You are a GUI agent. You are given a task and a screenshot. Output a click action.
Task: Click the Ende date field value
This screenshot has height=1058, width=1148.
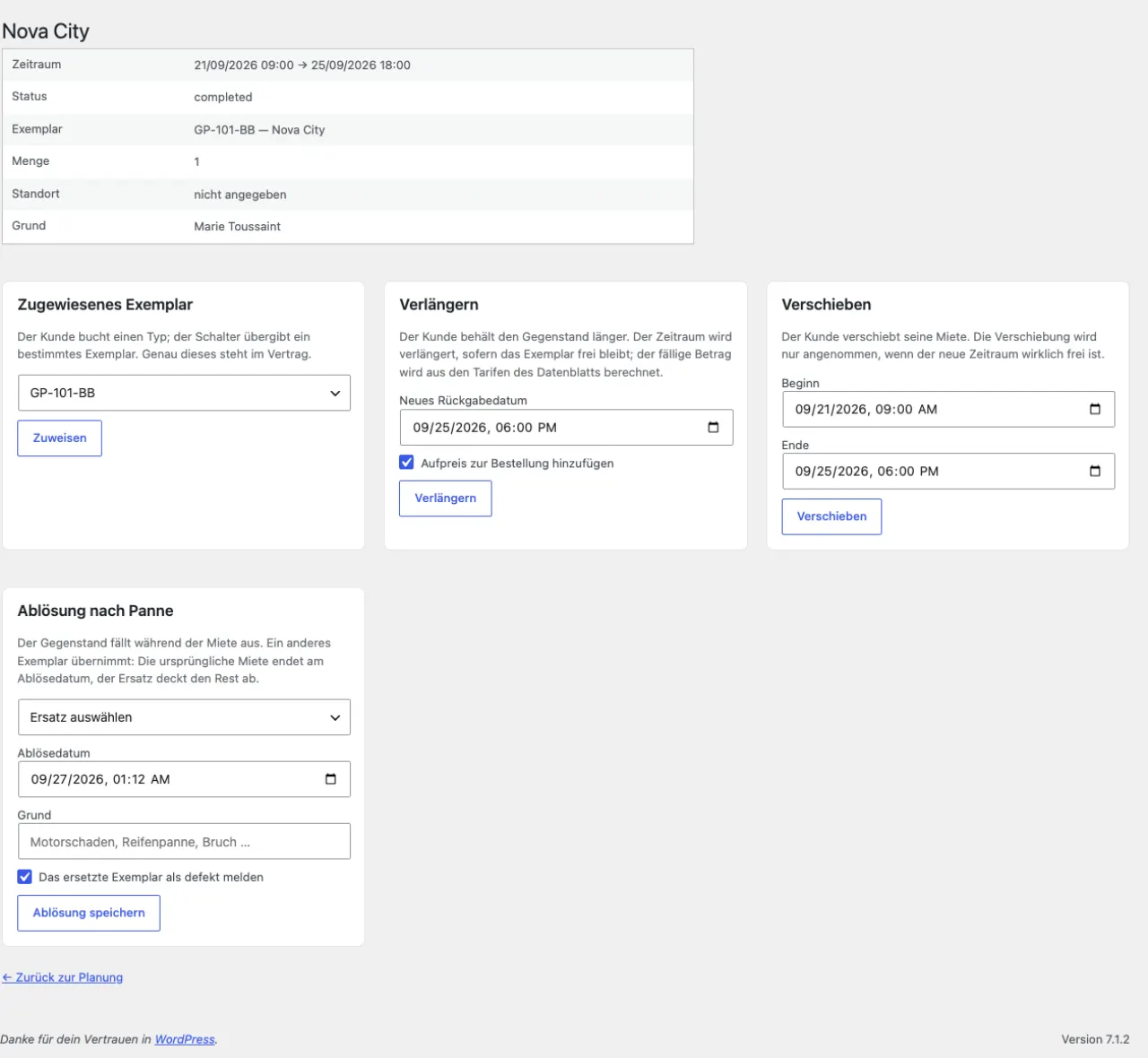point(866,472)
